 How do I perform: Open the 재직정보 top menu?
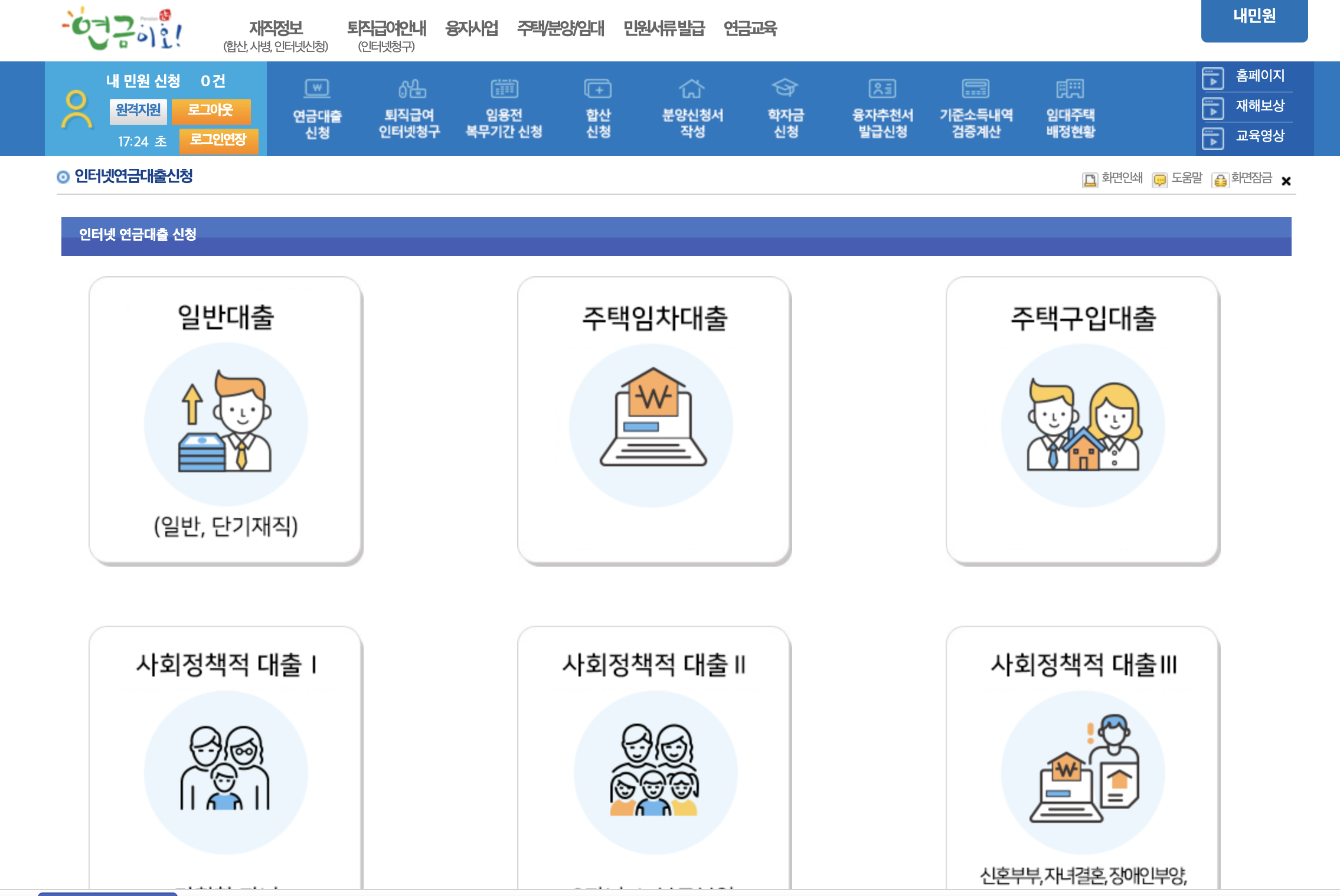point(276,28)
